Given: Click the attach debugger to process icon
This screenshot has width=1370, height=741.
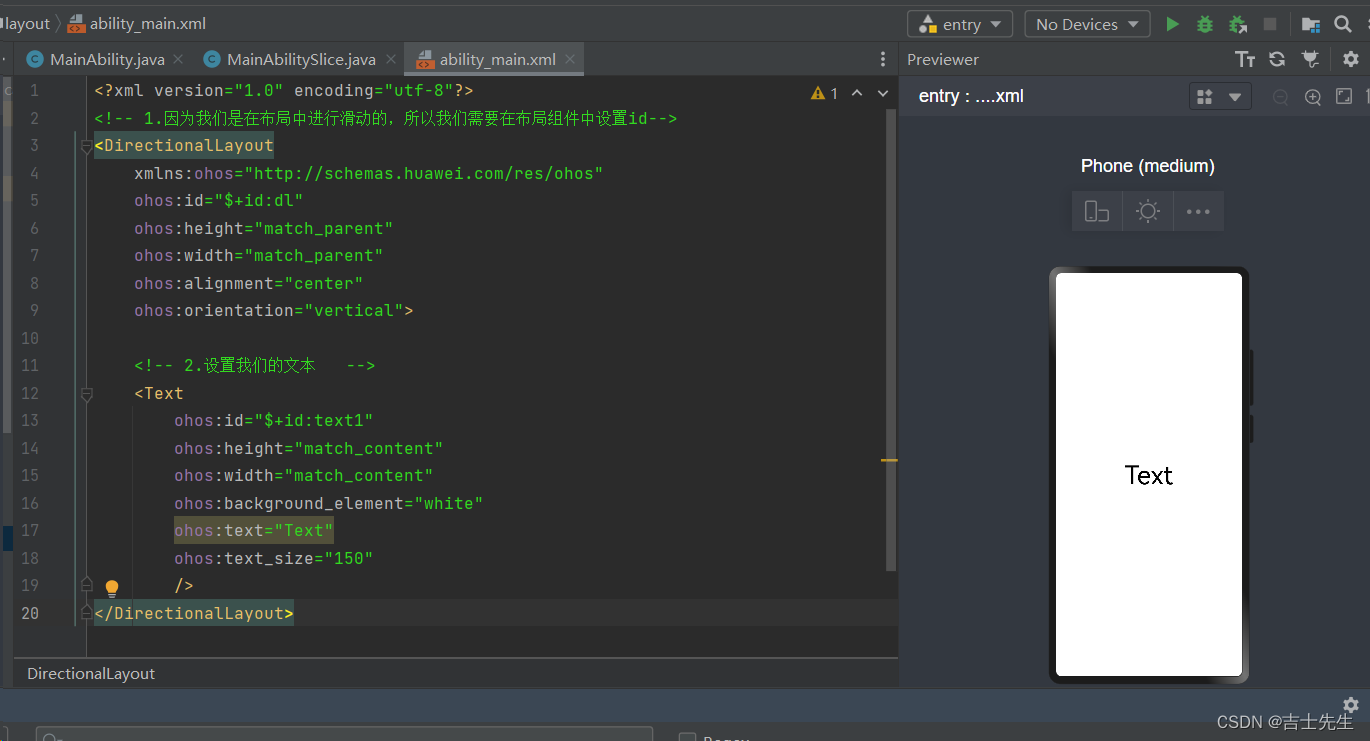Looking at the screenshot, I should click(x=1238, y=24).
